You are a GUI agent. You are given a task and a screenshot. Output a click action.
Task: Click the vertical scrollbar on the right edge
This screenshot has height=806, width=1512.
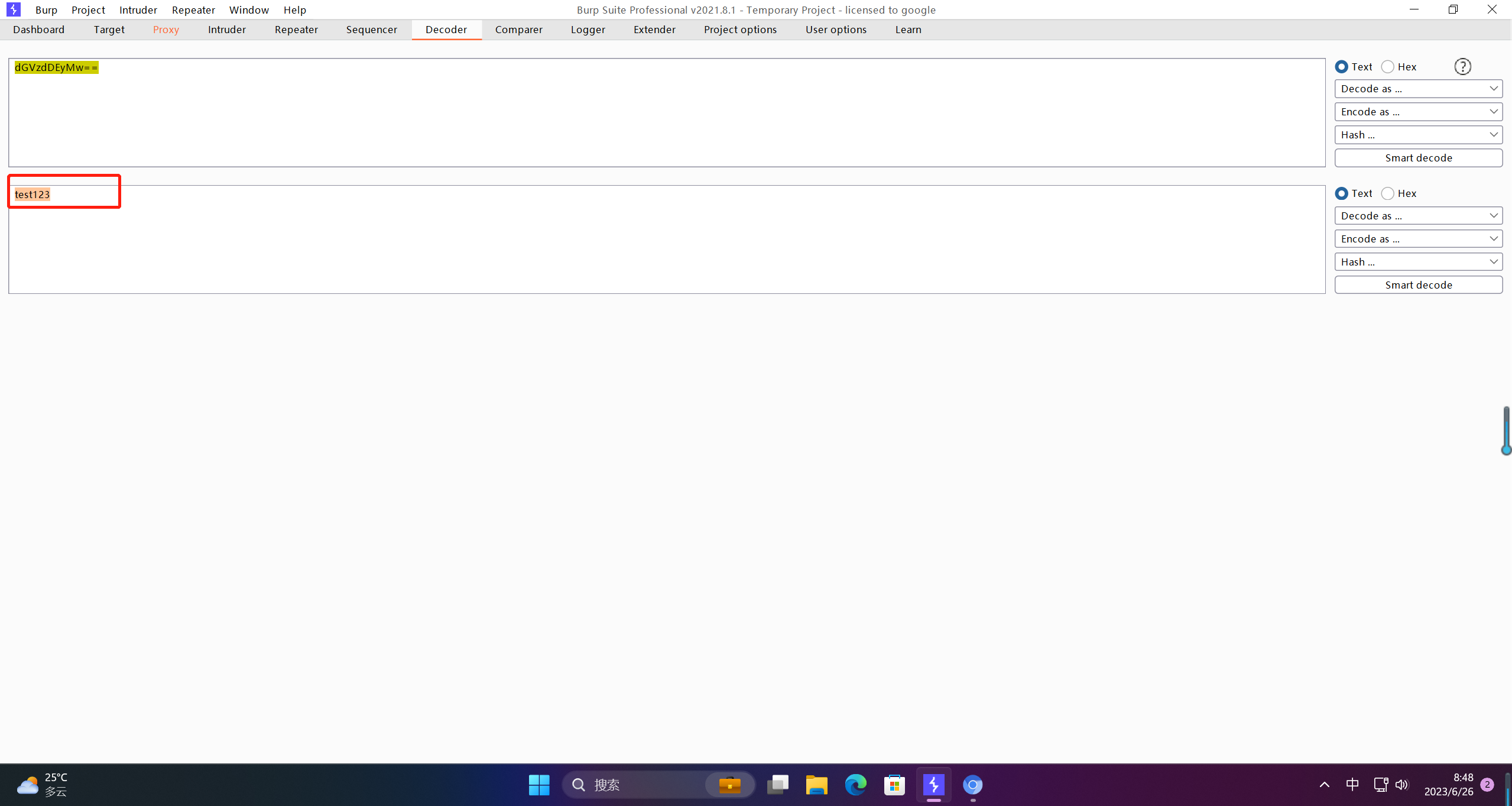click(x=1506, y=430)
